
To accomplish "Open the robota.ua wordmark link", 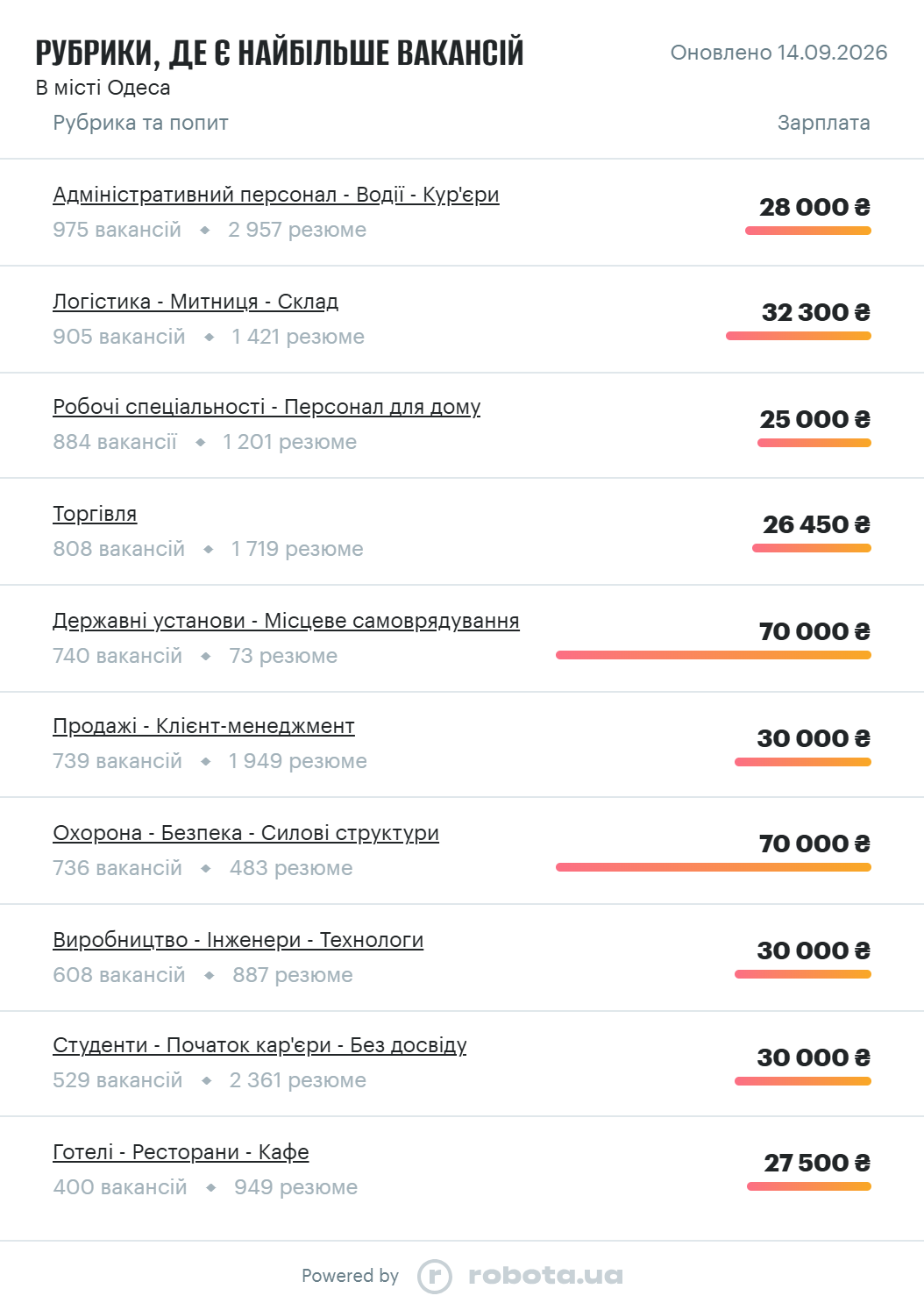I will coord(545,1276).
